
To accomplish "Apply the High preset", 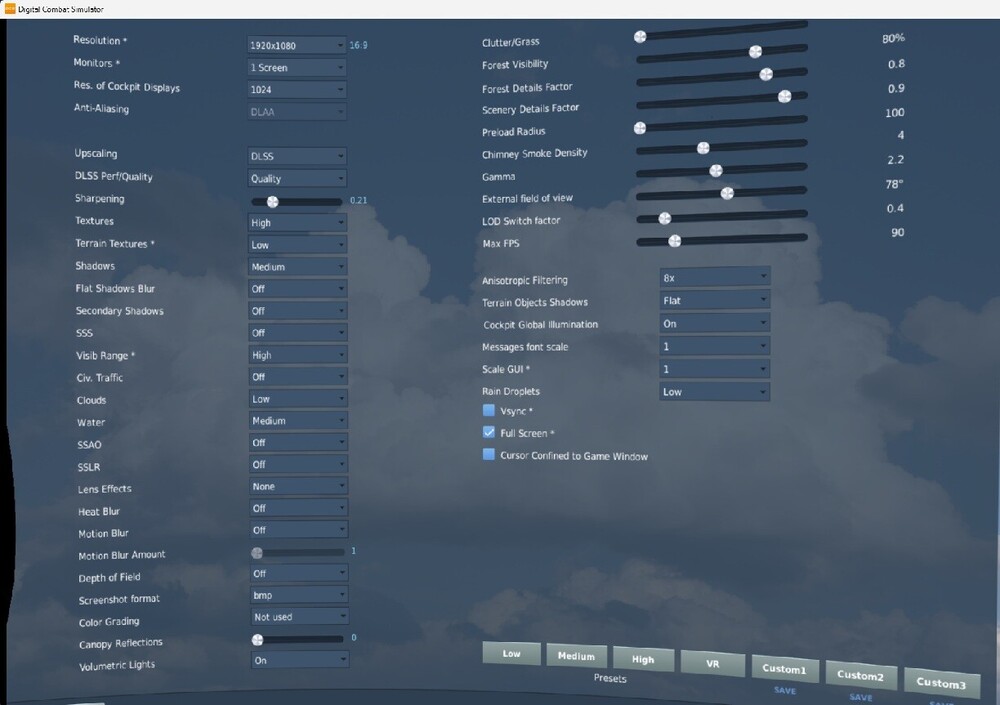I will [x=643, y=659].
